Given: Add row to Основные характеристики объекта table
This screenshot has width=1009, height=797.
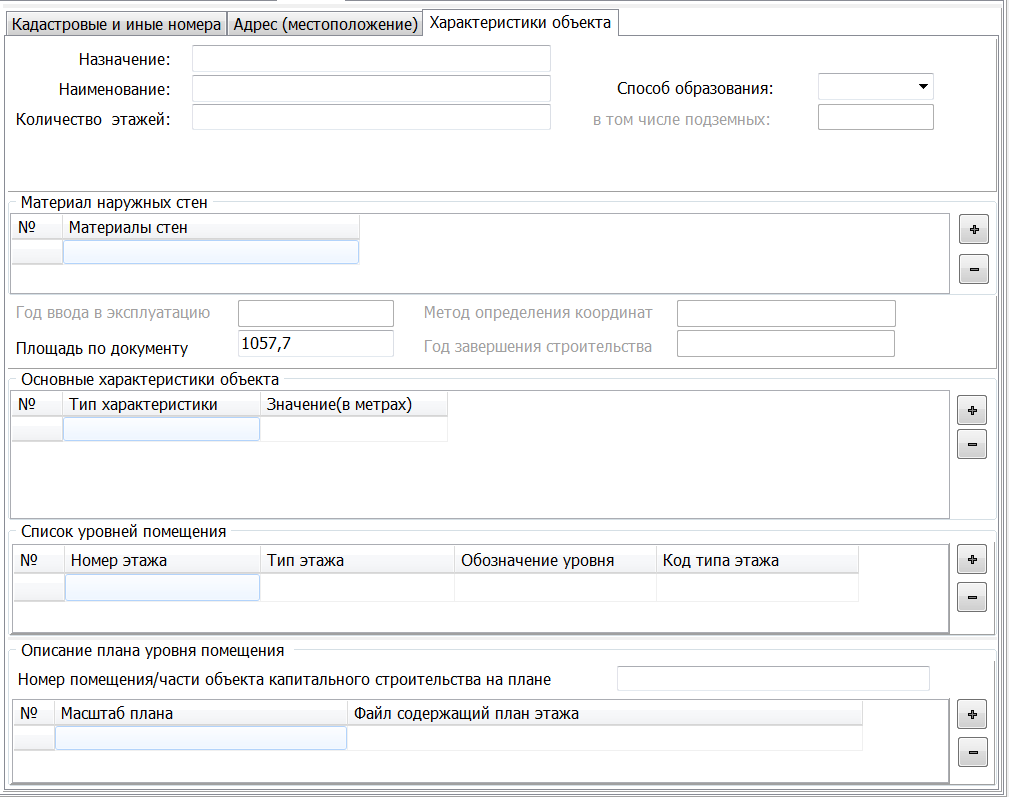Looking at the screenshot, I should coord(972,410).
